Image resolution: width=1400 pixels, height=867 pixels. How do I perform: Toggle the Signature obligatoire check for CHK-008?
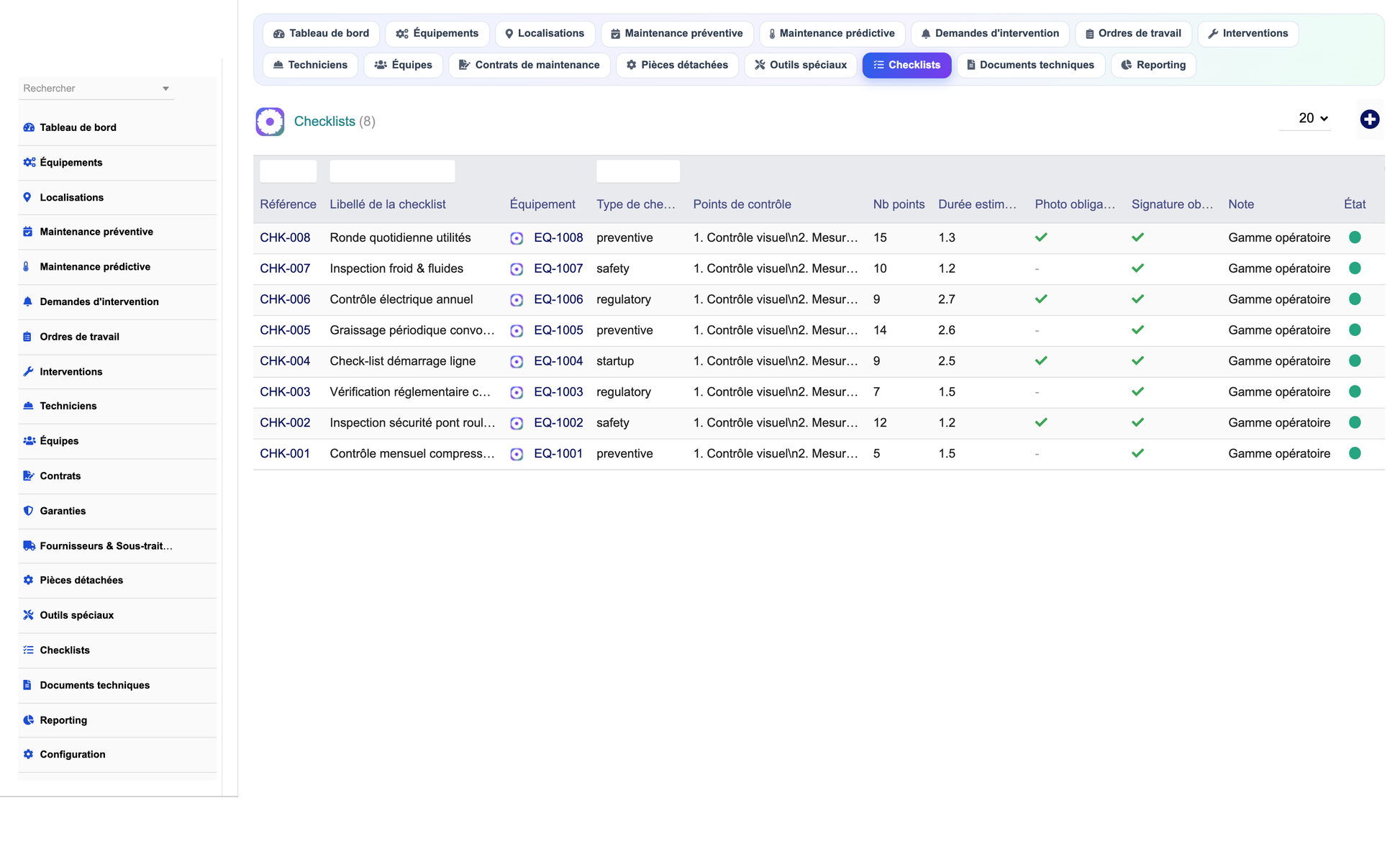(1137, 237)
